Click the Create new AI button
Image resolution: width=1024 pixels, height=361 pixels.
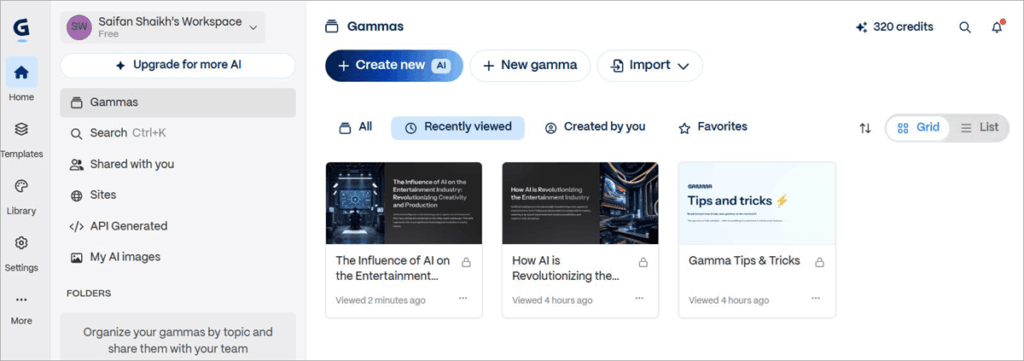click(394, 65)
